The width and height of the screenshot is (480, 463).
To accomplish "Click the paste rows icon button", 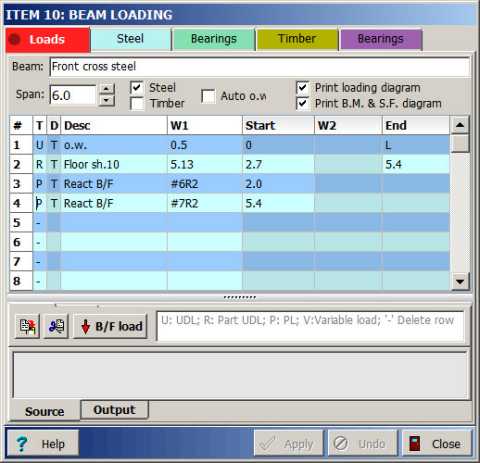I will [56, 326].
